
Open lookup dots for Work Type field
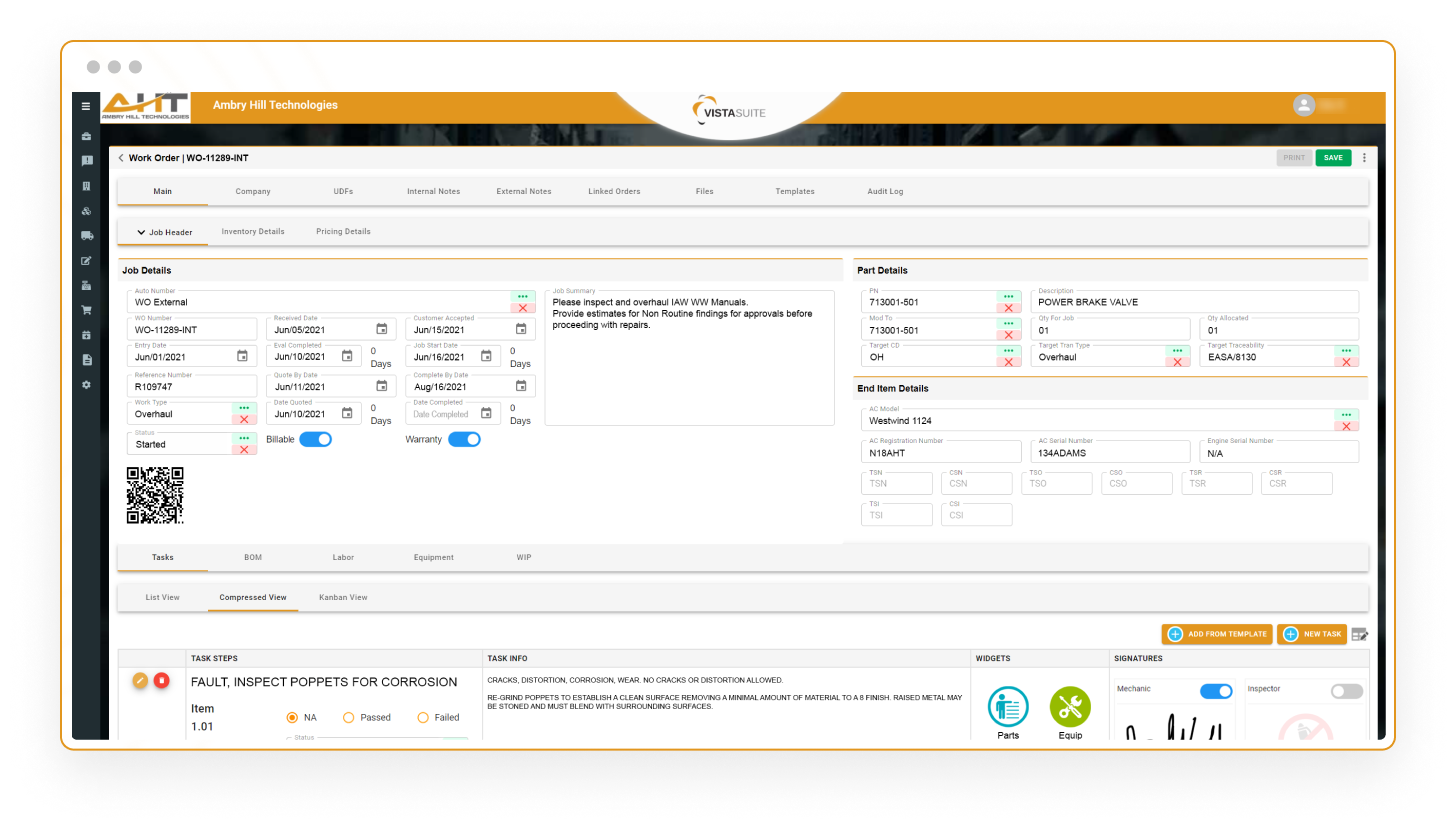244,408
